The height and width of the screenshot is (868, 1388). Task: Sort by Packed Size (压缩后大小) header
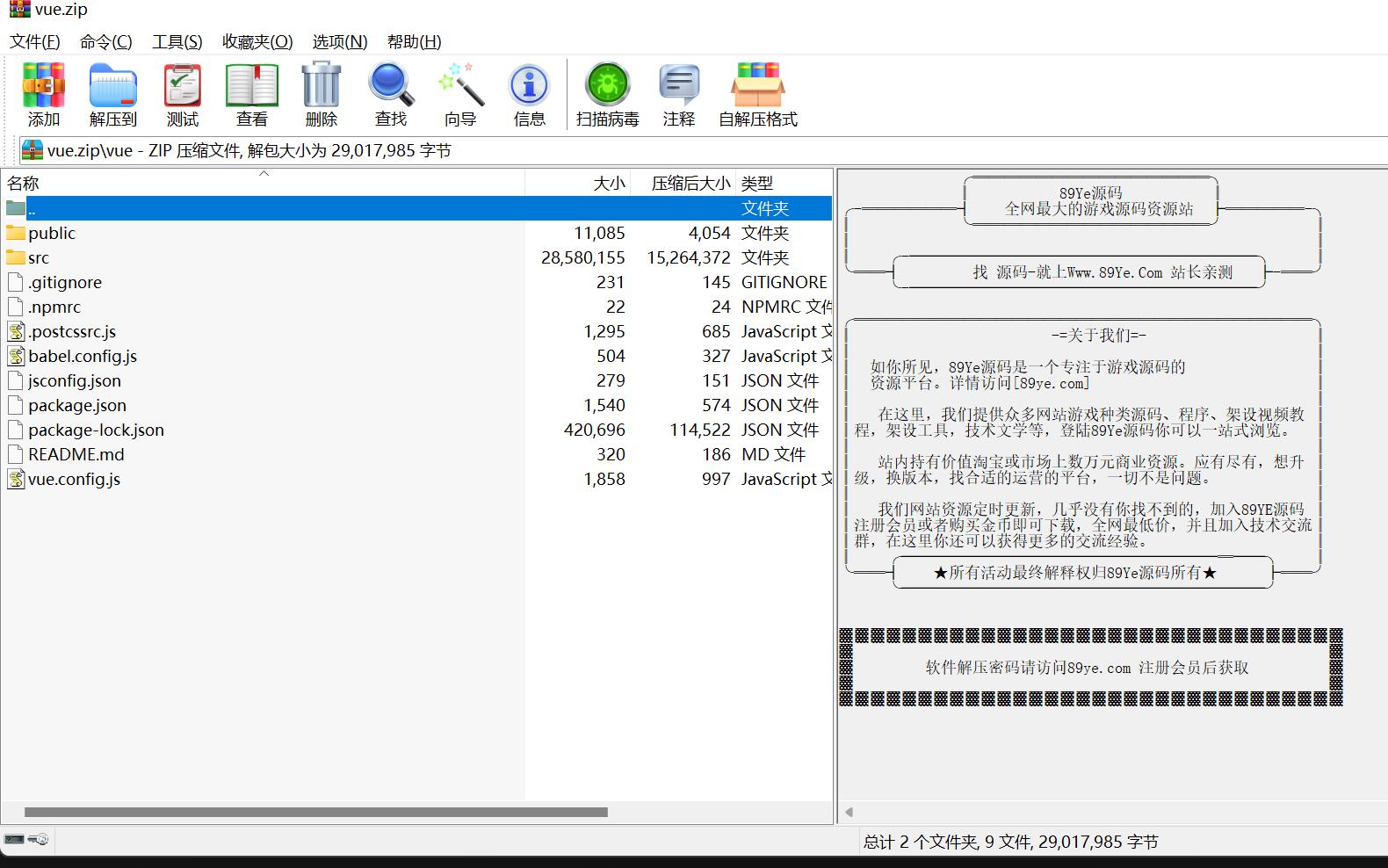pos(683,183)
